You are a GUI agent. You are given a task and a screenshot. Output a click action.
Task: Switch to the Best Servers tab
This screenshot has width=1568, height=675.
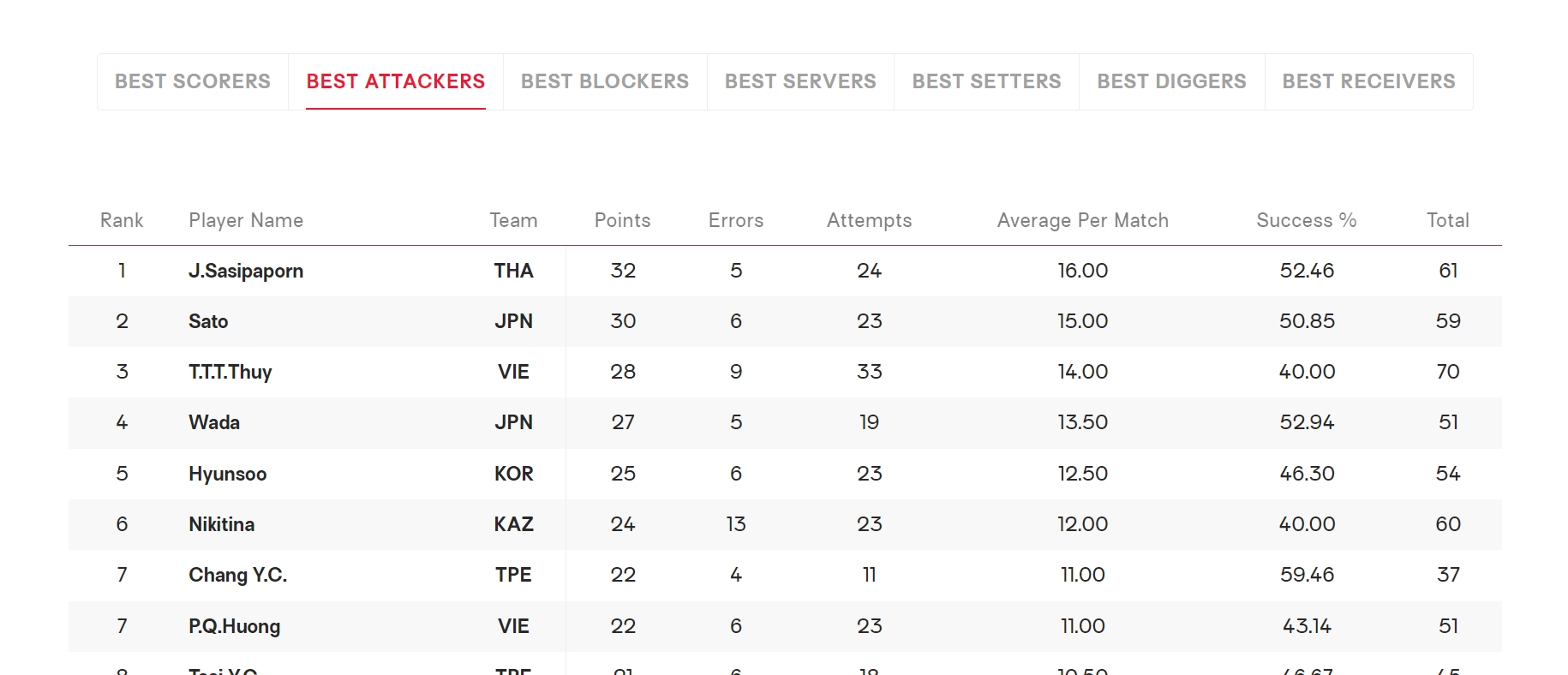800,81
